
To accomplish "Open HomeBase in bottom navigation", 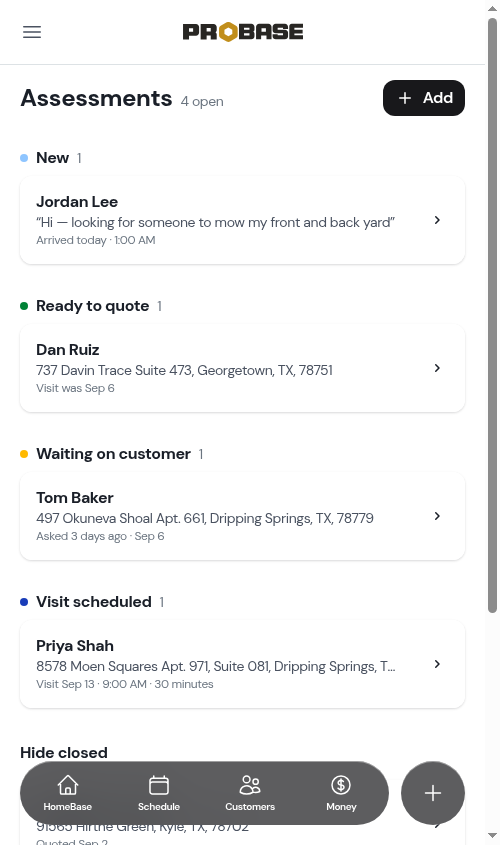I will click(x=67, y=793).
